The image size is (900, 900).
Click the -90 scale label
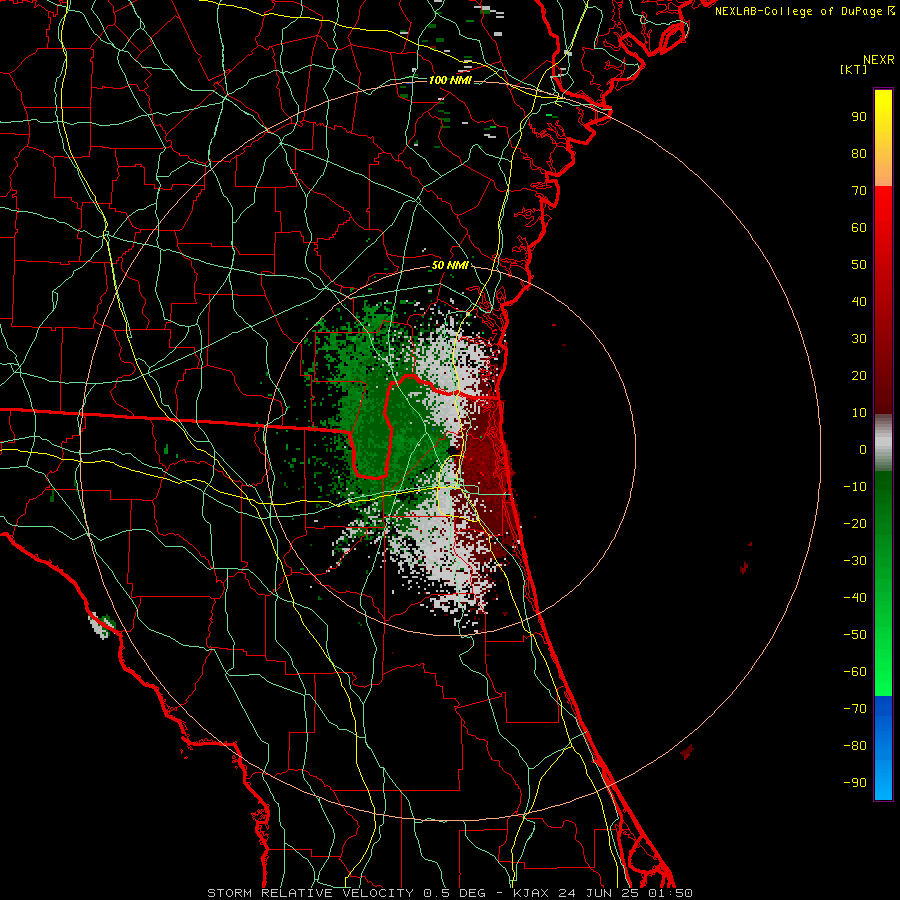click(855, 783)
